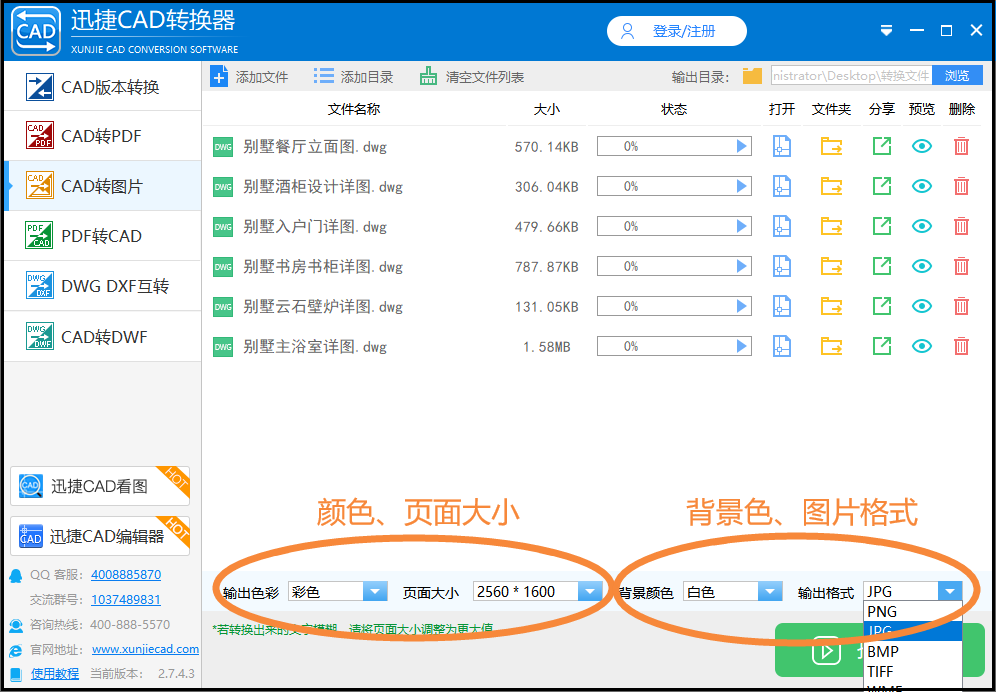Expand the 背景颜色 白色 dropdown
The image size is (996, 692).
coord(770,592)
